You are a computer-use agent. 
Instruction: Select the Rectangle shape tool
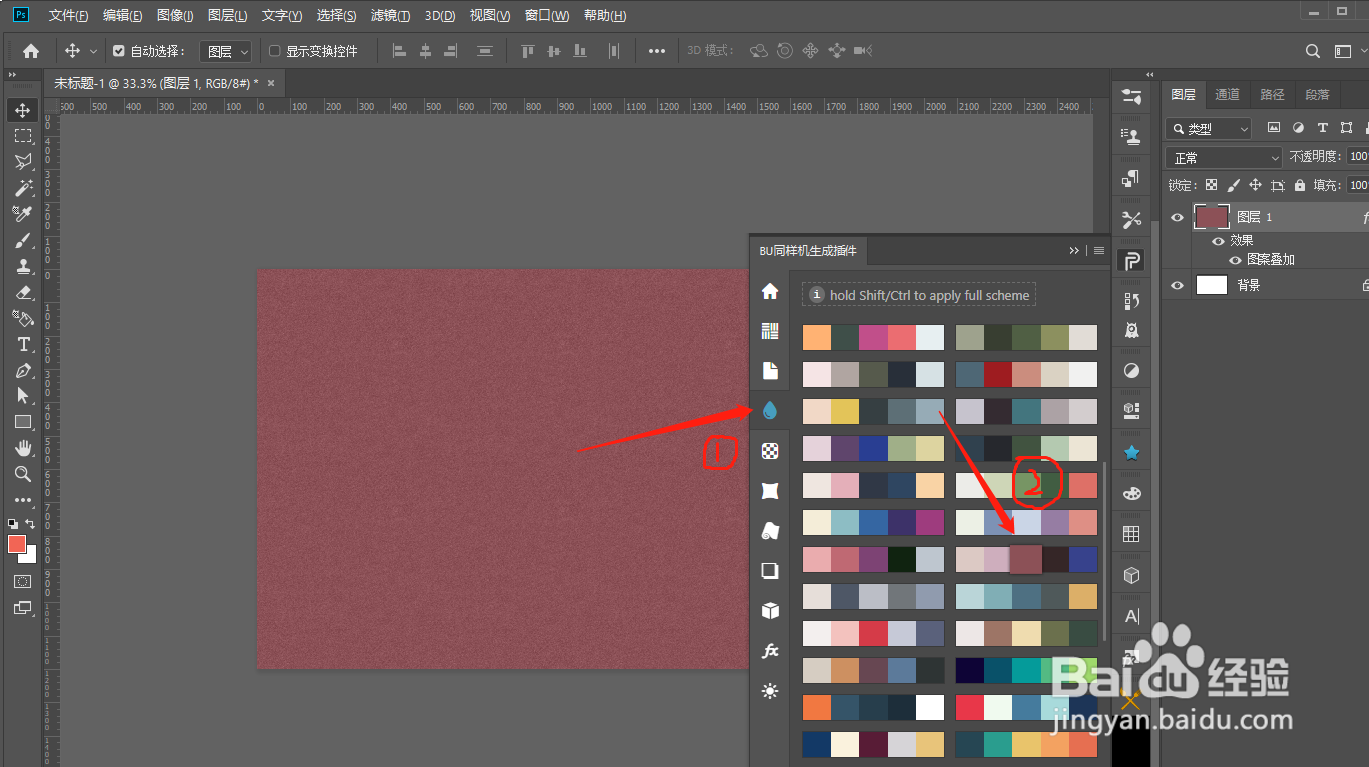pyautogui.click(x=23, y=422)
